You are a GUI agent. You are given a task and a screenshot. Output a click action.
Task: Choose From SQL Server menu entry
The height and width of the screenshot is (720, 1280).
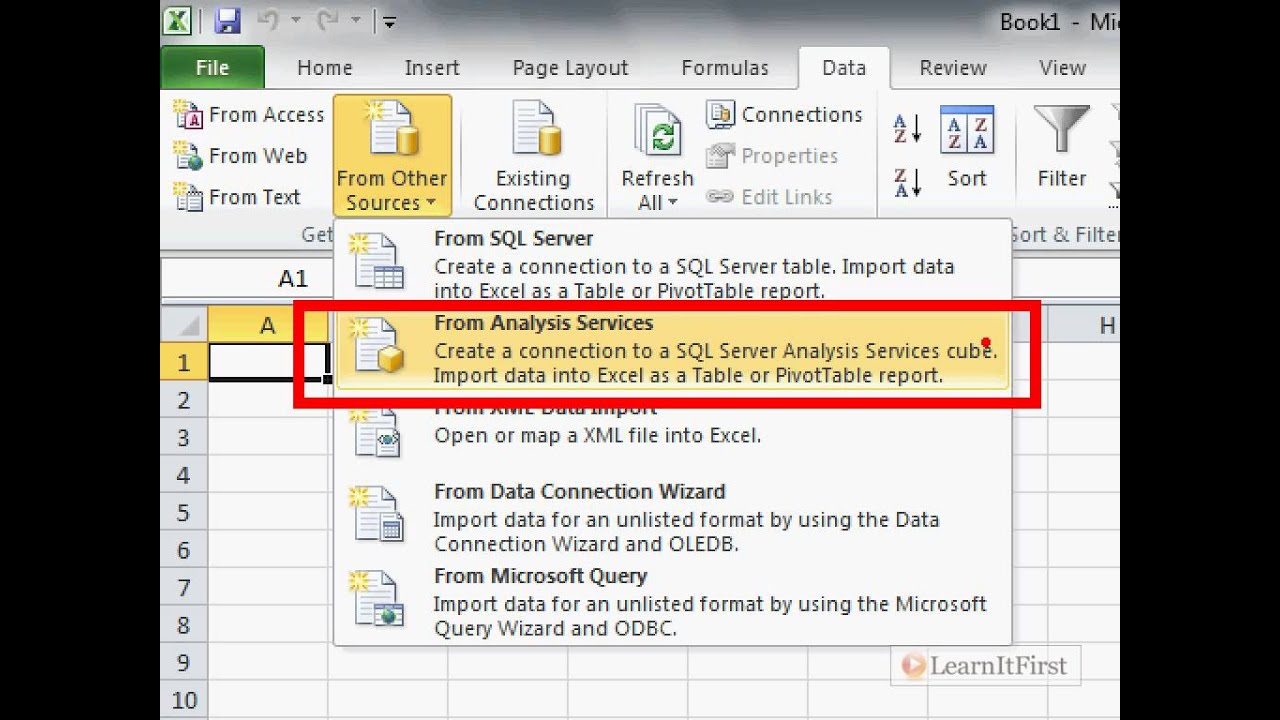tap(672, 263)
